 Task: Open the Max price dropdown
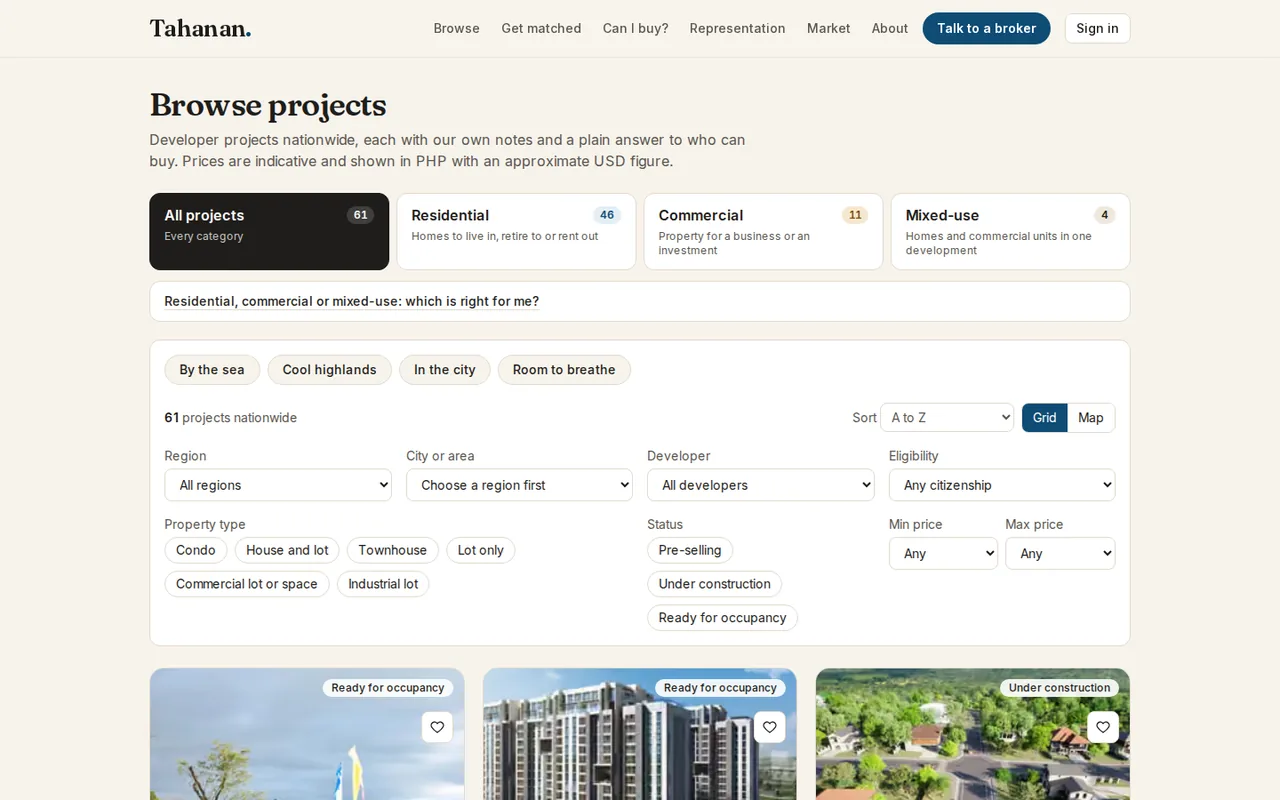[x=1060, y=553]
